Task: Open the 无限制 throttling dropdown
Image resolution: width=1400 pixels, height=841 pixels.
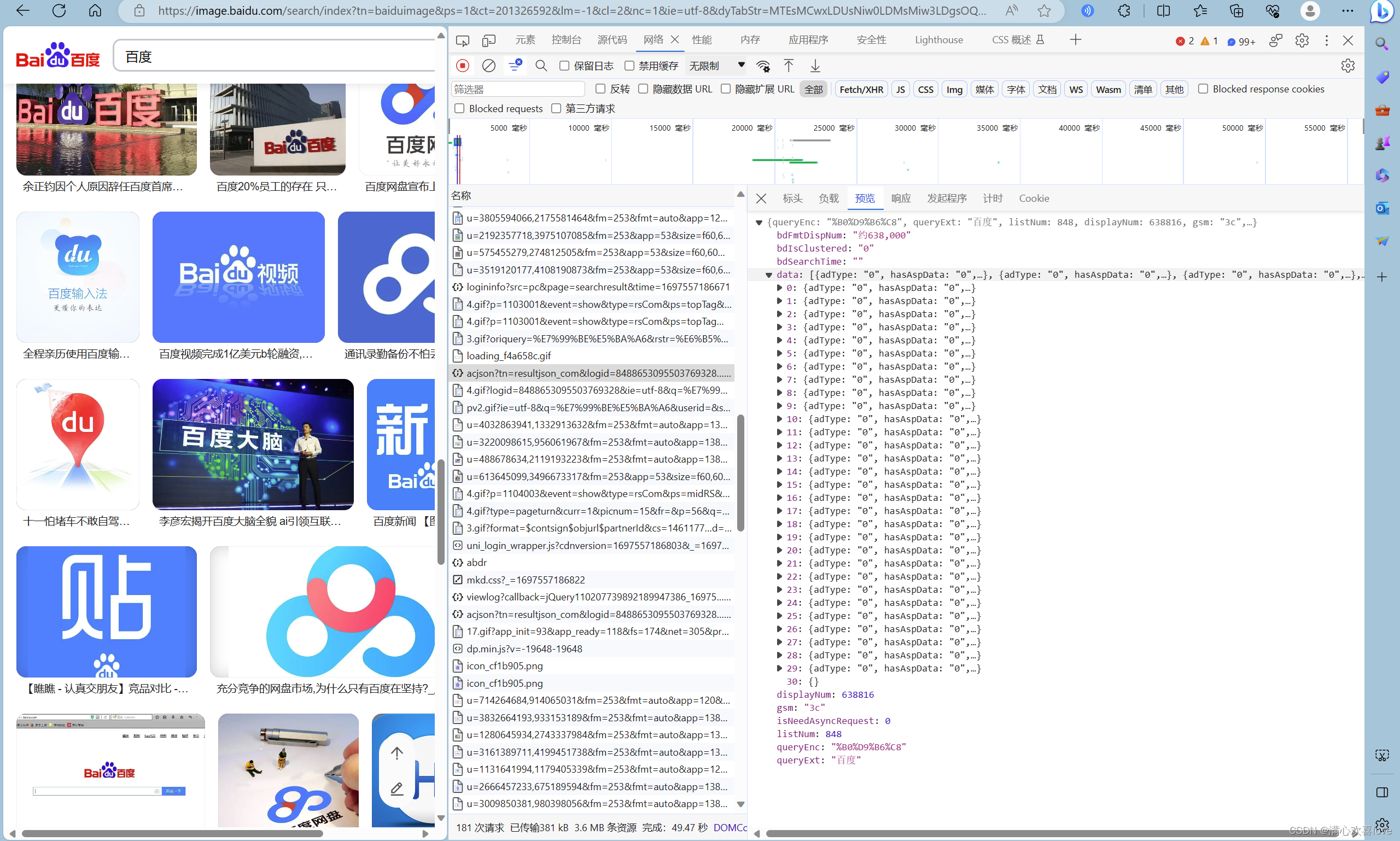Action: coord(716,66)
